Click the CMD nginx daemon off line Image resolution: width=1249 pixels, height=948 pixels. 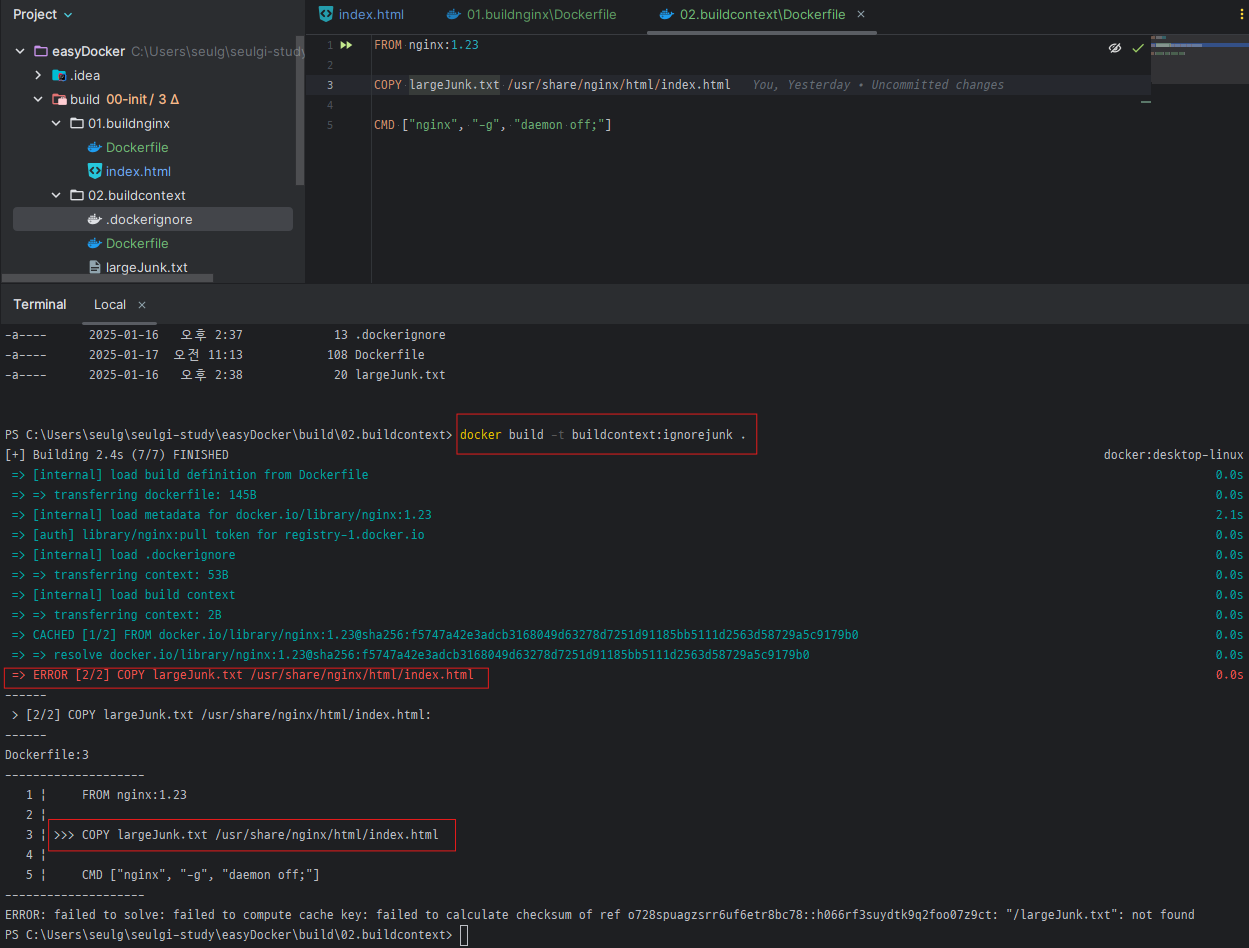[492, 125]
